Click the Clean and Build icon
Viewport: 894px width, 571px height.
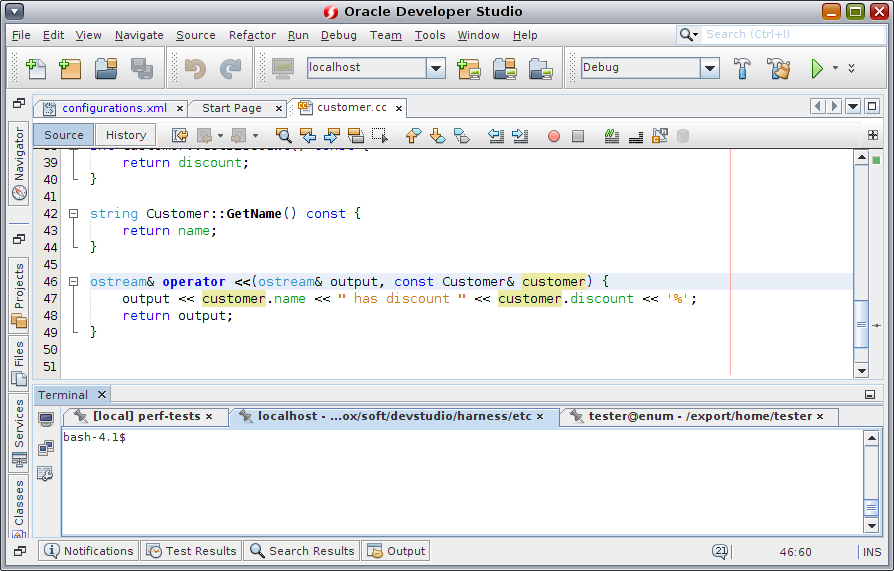pos(778,68)
